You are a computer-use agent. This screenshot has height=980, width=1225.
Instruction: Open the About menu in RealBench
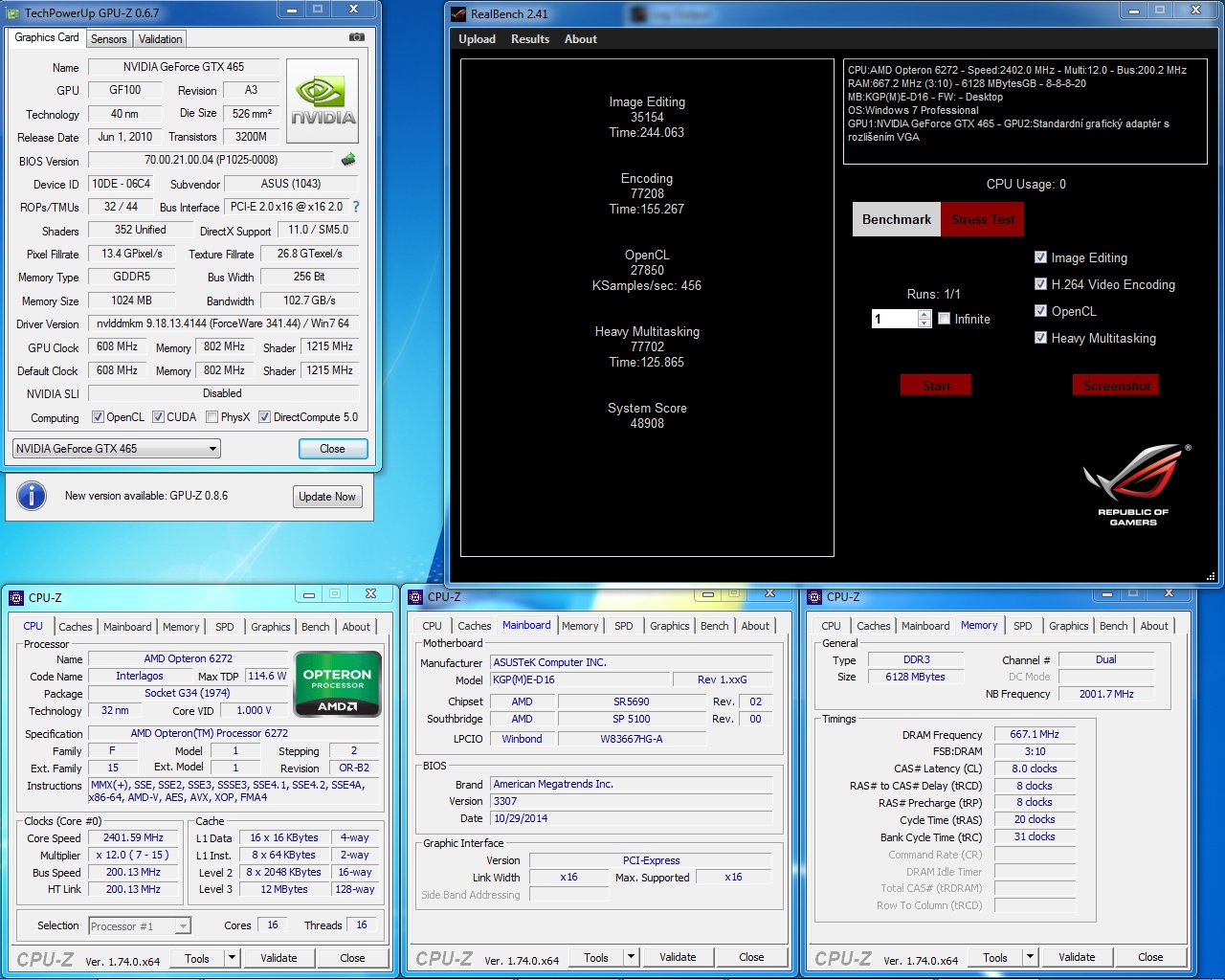pos(581,39)
